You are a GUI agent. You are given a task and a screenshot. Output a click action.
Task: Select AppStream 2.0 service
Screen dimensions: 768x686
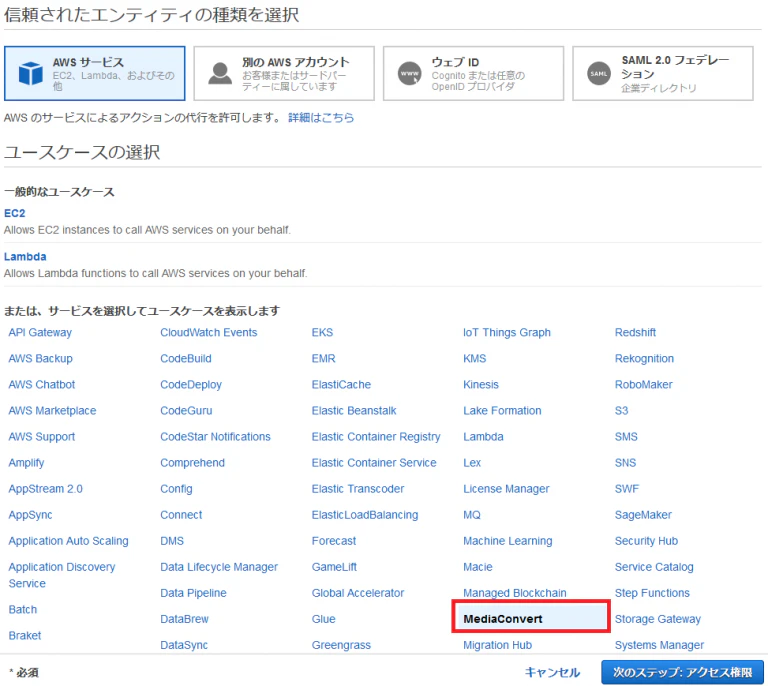coord(46,489)
